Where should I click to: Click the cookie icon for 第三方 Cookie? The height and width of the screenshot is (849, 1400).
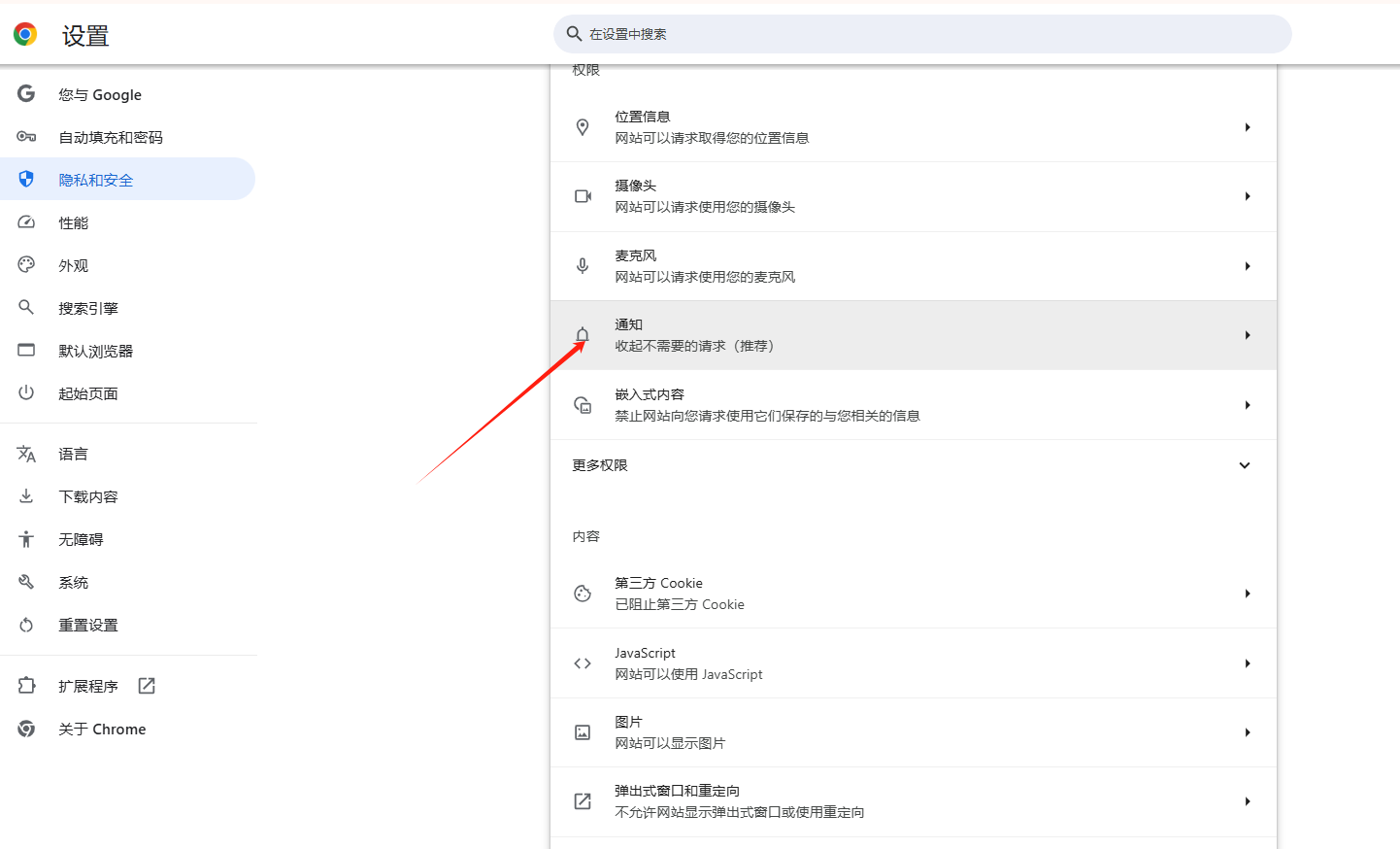[x=583, y=594]
